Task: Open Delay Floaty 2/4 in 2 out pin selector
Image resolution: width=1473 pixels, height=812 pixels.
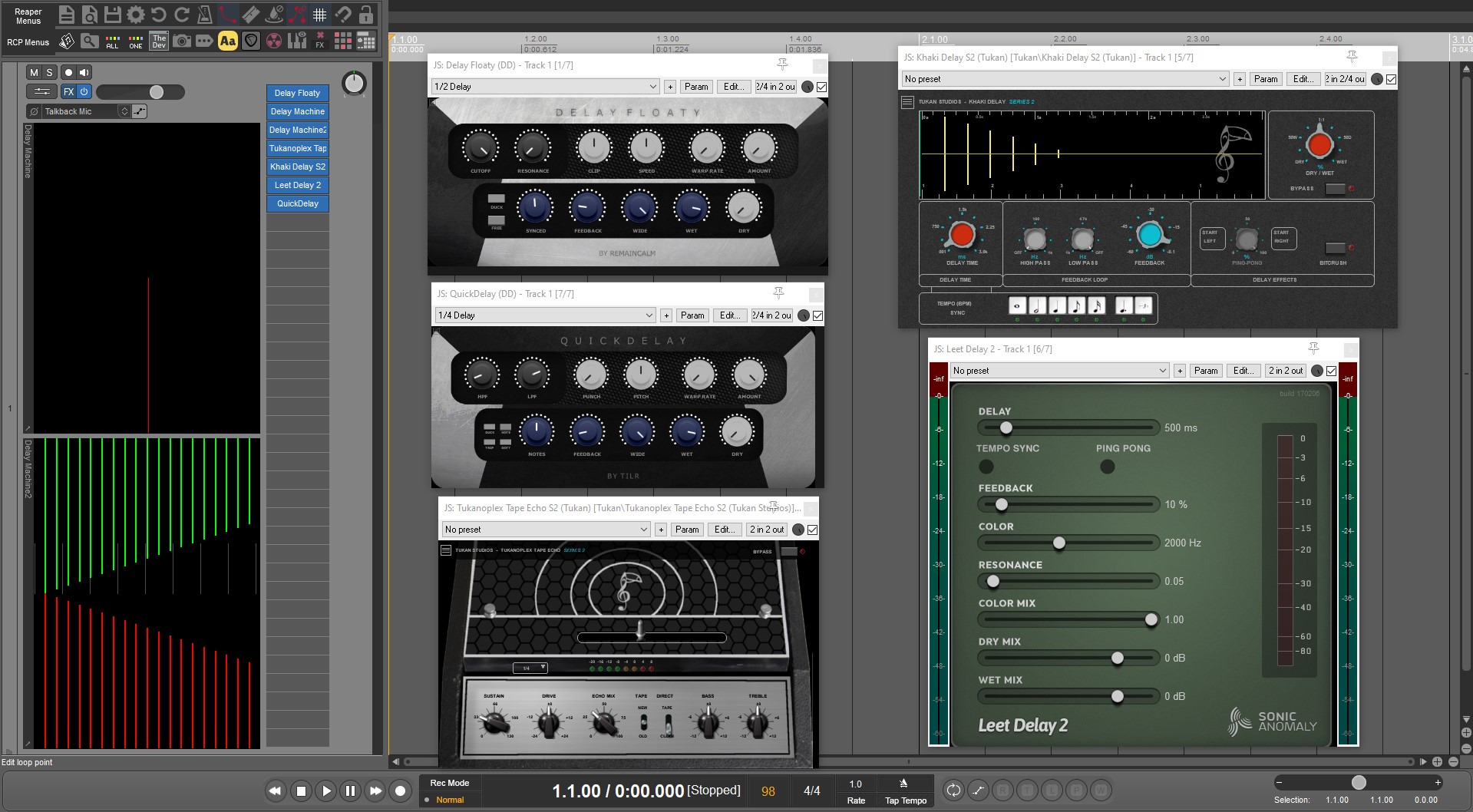Action: point(776,87)
